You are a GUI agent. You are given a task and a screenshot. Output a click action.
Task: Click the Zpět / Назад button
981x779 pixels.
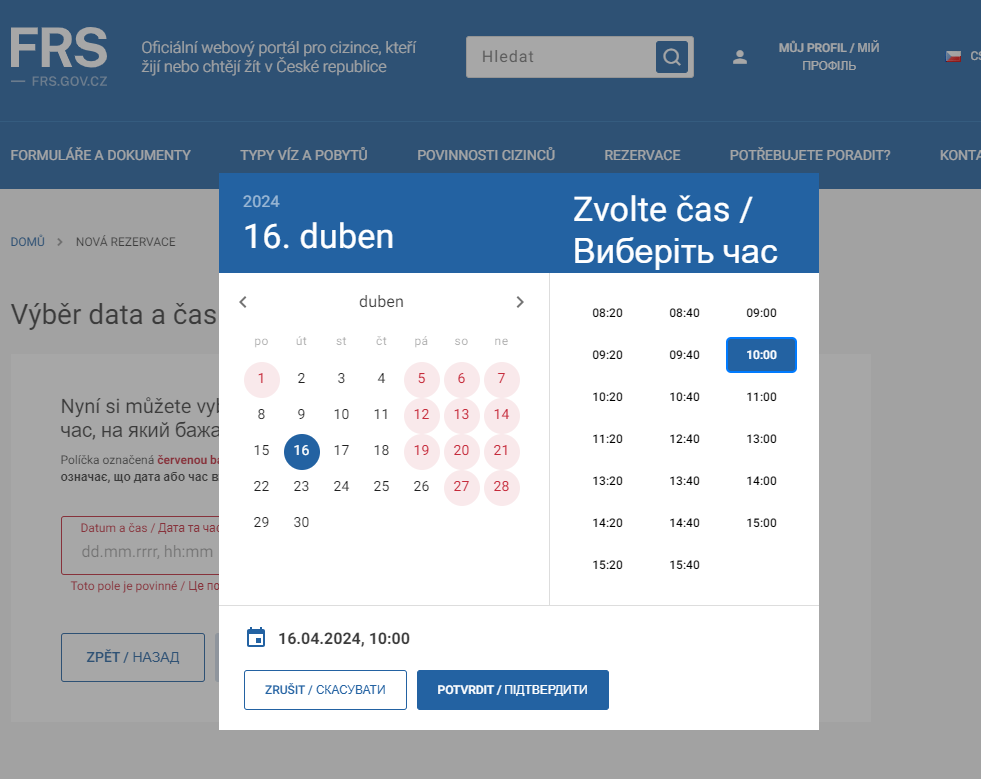pos(133,657)
